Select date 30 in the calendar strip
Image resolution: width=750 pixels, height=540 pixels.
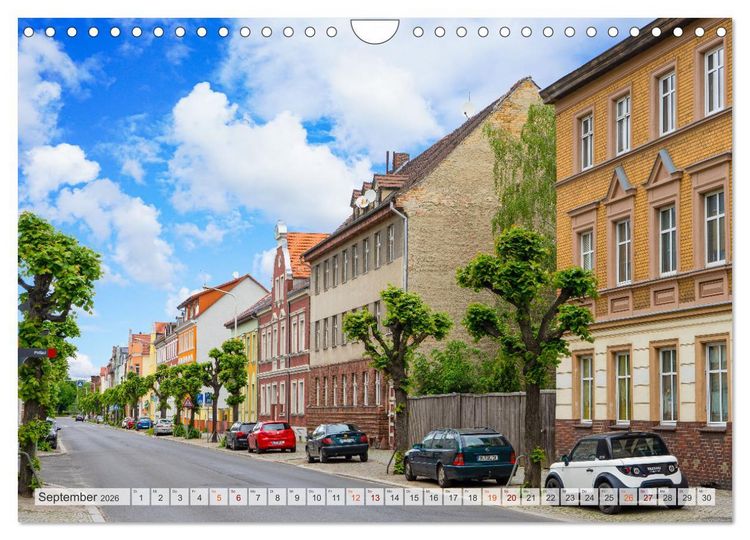706,497
